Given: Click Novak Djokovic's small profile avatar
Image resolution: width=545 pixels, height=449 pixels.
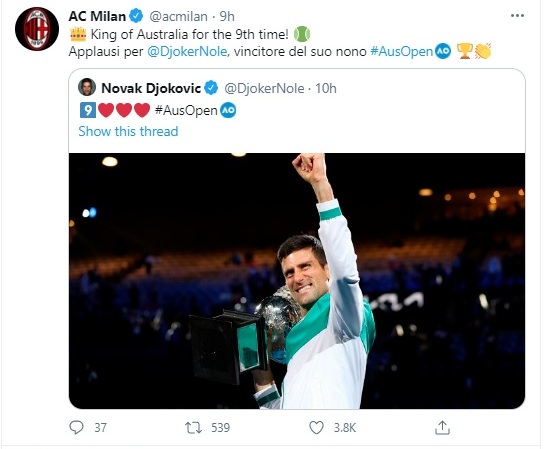Looking at the screenshot, I should (x=87, y=87).
